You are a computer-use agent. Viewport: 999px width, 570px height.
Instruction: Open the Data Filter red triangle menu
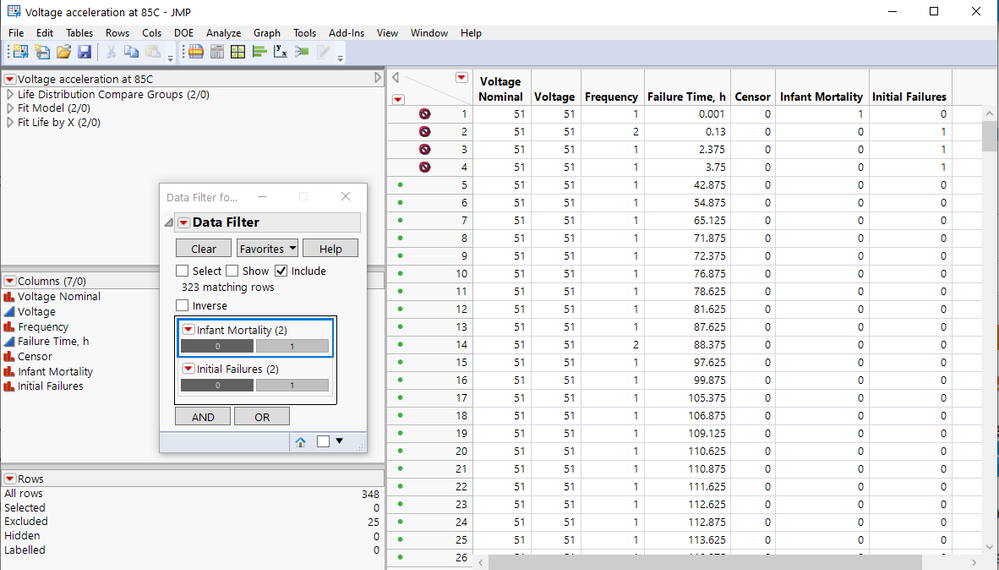[183, 222]
